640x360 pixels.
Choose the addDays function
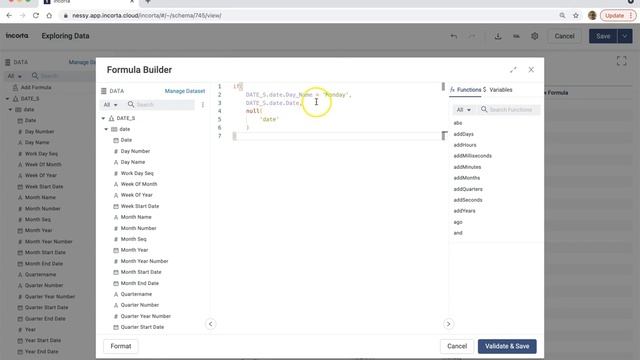click(x=464, y=134)
